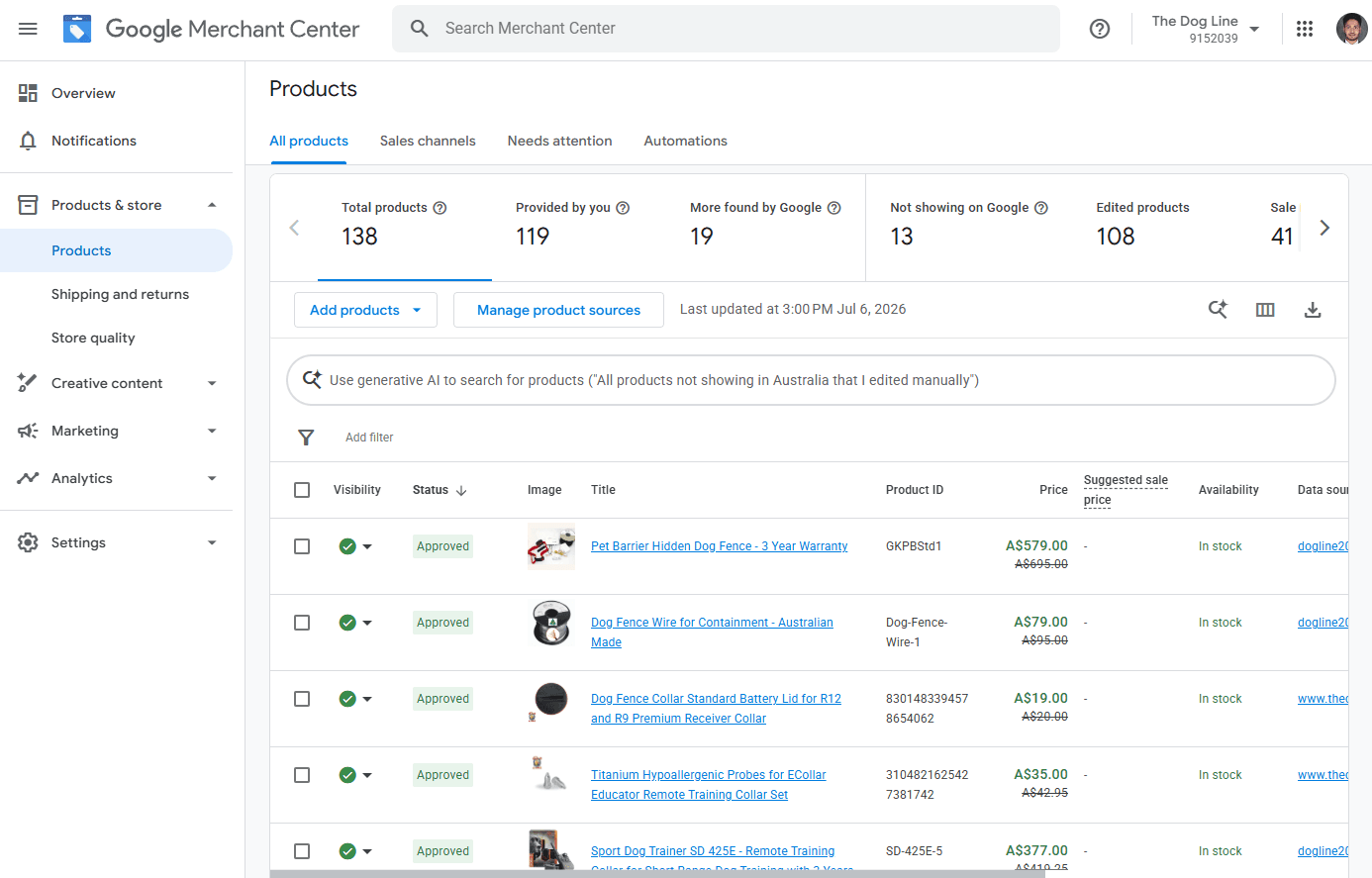
Task: Open Titanium Hypoallergenic Probes product link
Action: pyautogui.click(x=708, y=785)
